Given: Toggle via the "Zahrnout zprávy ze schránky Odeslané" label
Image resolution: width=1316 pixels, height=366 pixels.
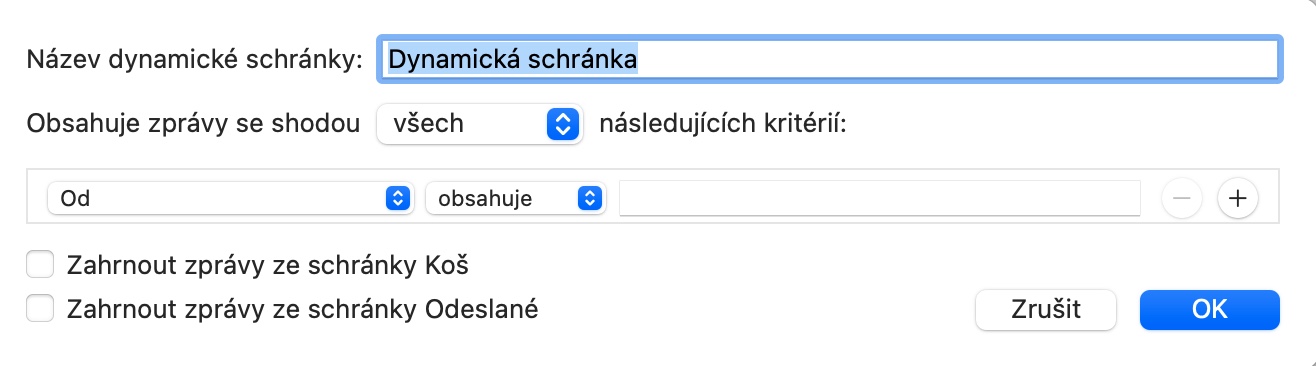Looking at the screenshot, I should [302, 309].
